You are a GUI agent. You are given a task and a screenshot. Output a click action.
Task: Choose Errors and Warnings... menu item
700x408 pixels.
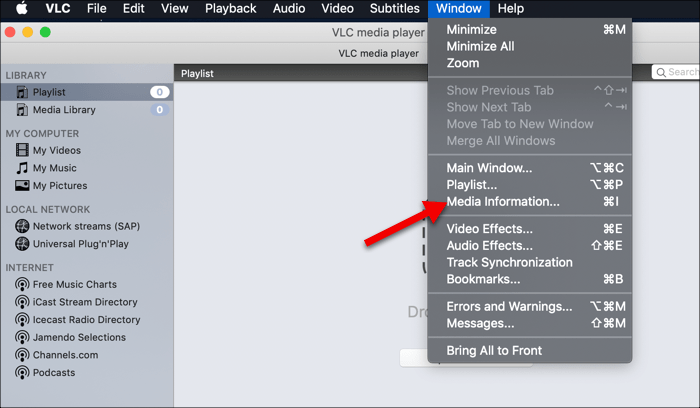coord(509,306)
